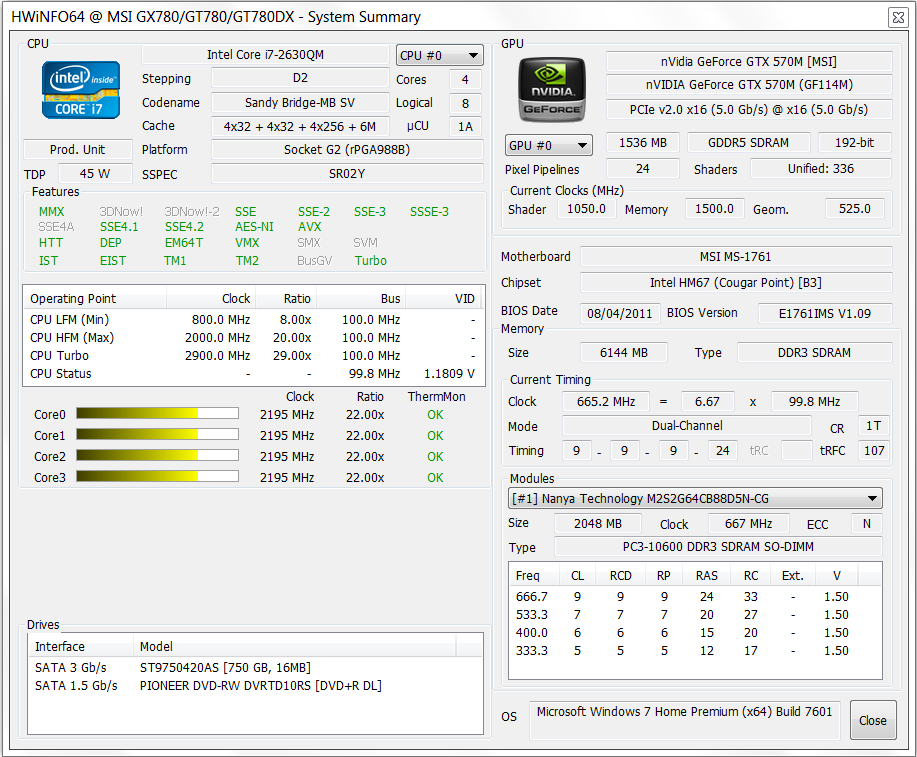Click the tRFC value 107
The width and height of the screenshot is (917, 757).
point(874,450)
